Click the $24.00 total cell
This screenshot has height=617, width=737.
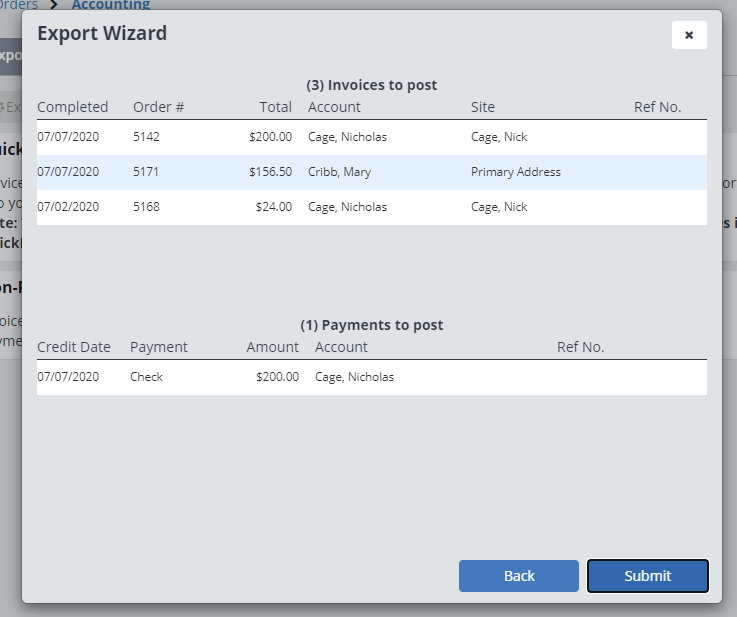(x=273, y=207)
